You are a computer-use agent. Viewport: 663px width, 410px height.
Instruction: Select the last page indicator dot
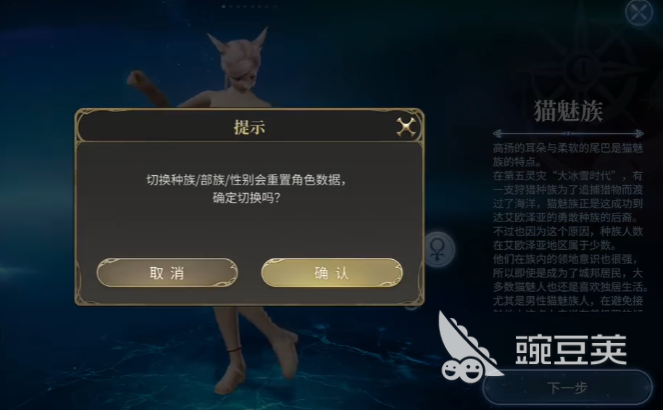pyautogui.click(x=276, y=6)
